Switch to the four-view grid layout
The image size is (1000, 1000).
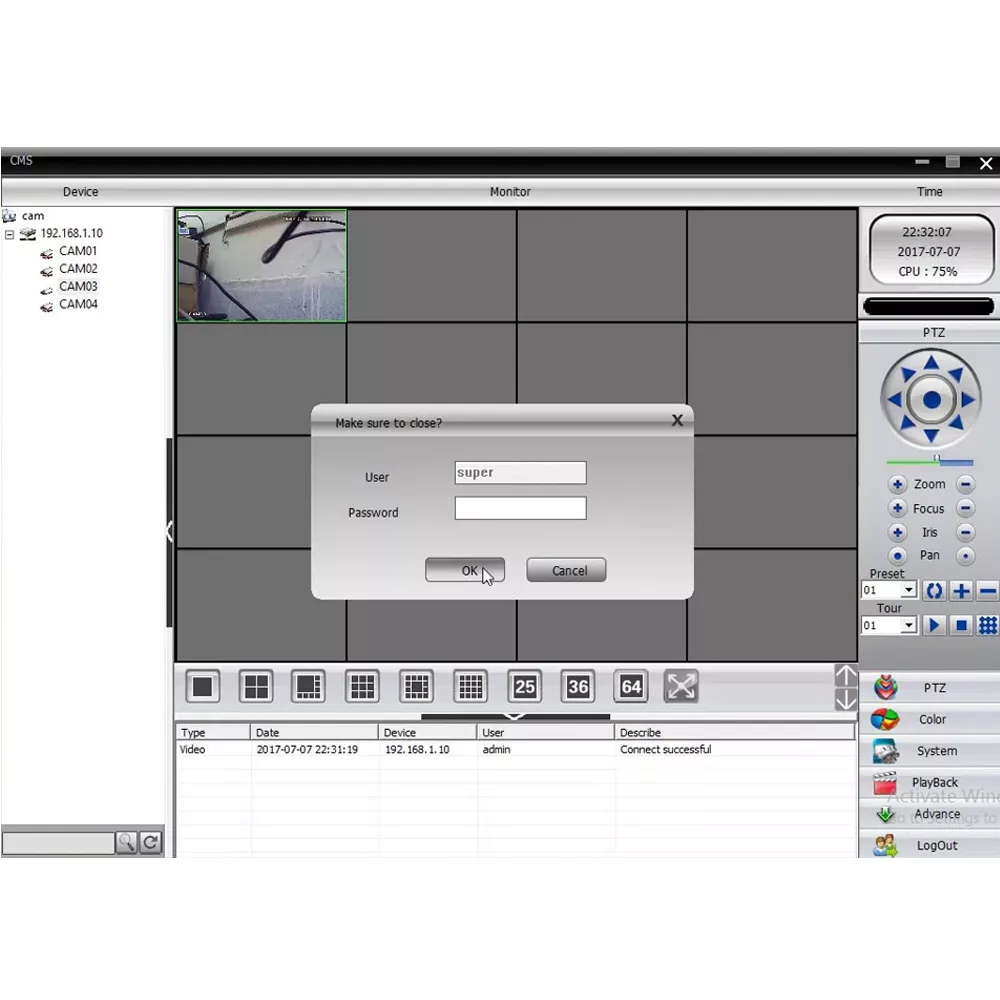(256, 686)
